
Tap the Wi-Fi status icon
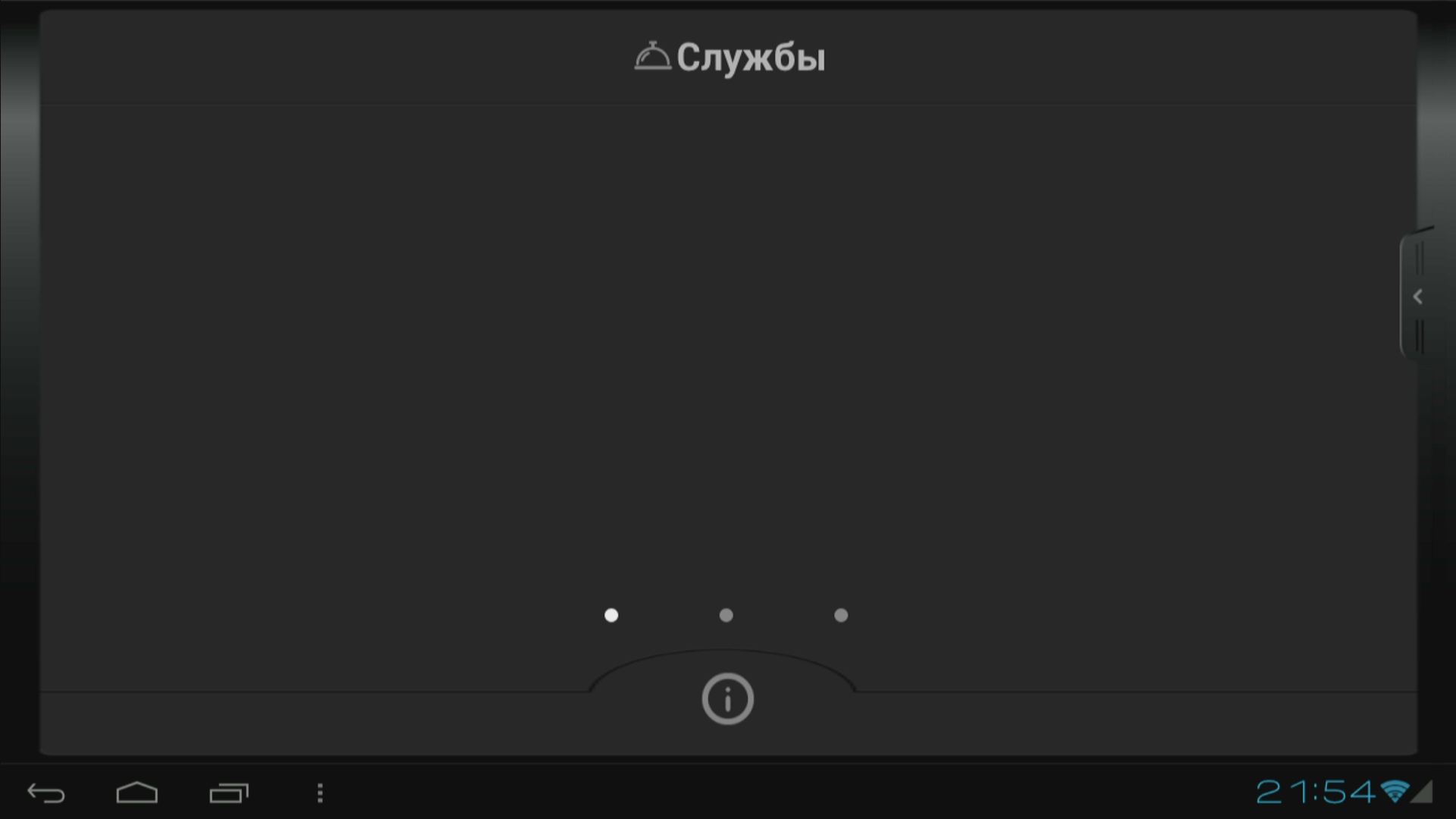point(1395,792)
